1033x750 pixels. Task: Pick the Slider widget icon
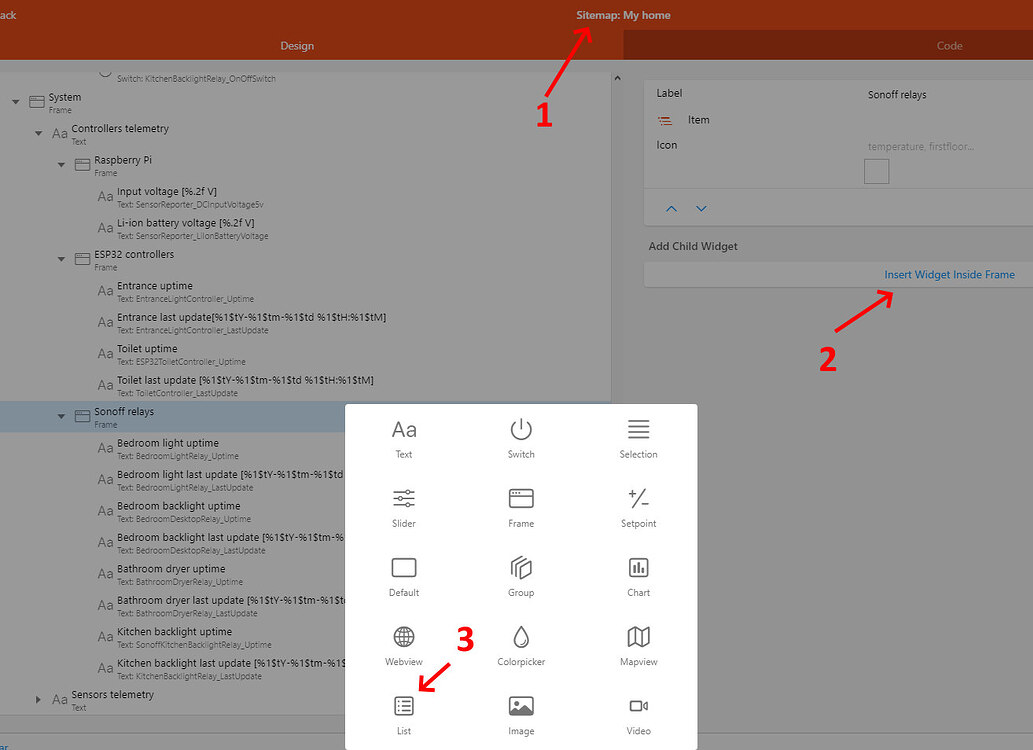coord(404,499)
